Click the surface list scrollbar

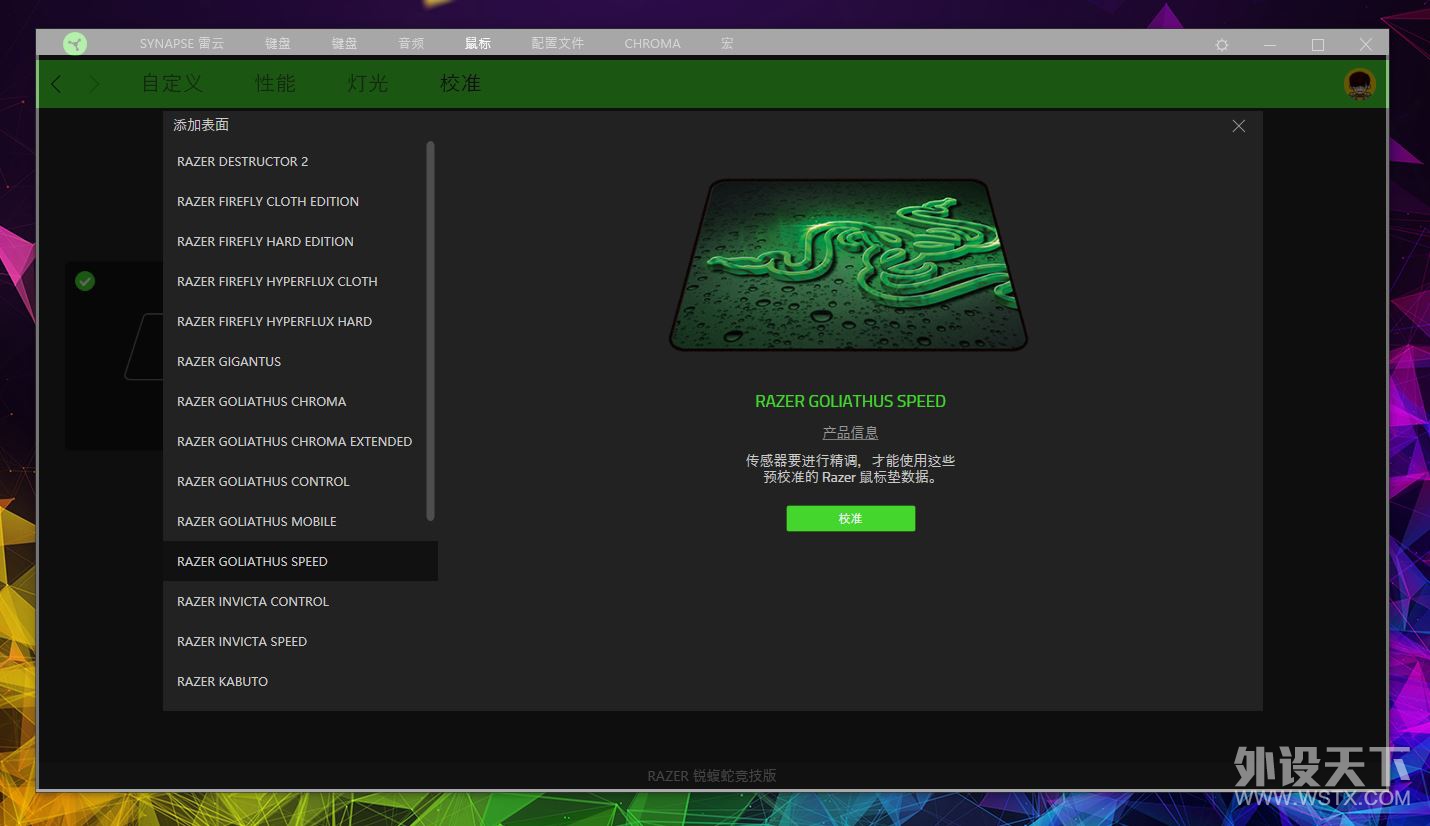(430, 330)
